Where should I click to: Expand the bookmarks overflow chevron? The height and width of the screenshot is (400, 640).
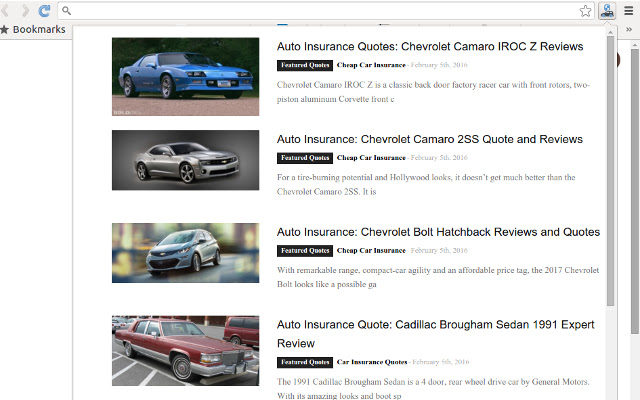629,29
